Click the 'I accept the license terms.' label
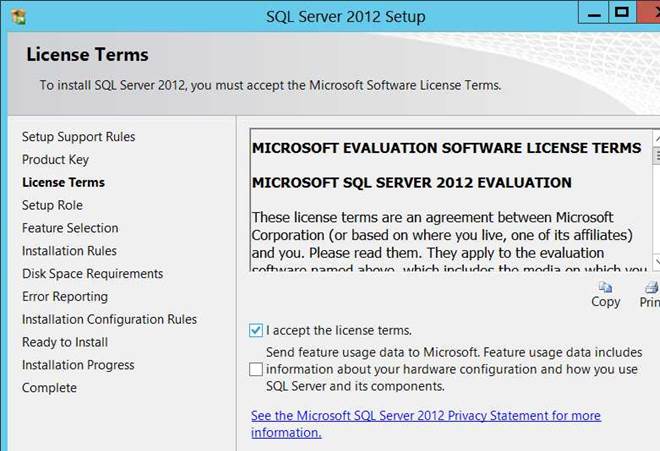Image resolution: width=660 pixels, height=451 pixels. (x=338, y=331)
